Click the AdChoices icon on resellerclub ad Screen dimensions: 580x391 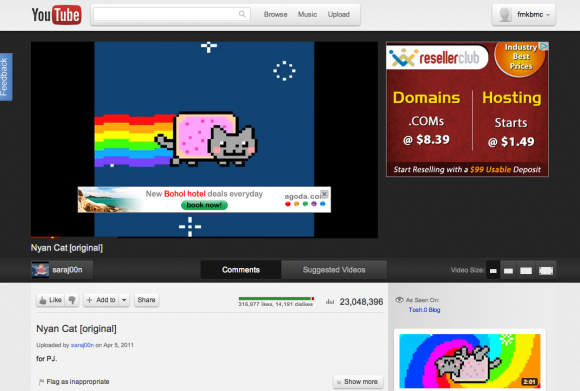pos(543,46)
